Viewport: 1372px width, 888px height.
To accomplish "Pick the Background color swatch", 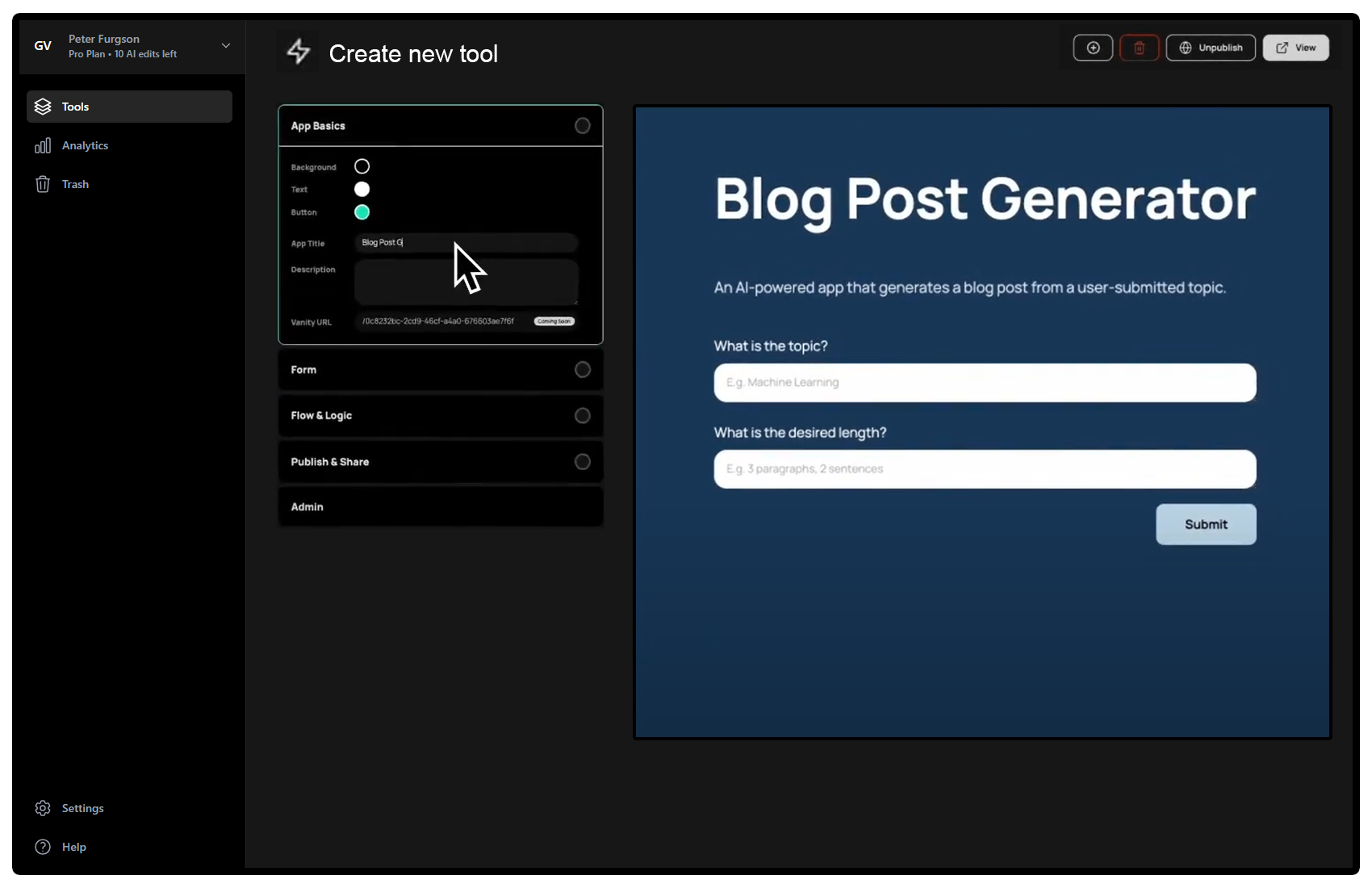I will [x=362, y=166].
